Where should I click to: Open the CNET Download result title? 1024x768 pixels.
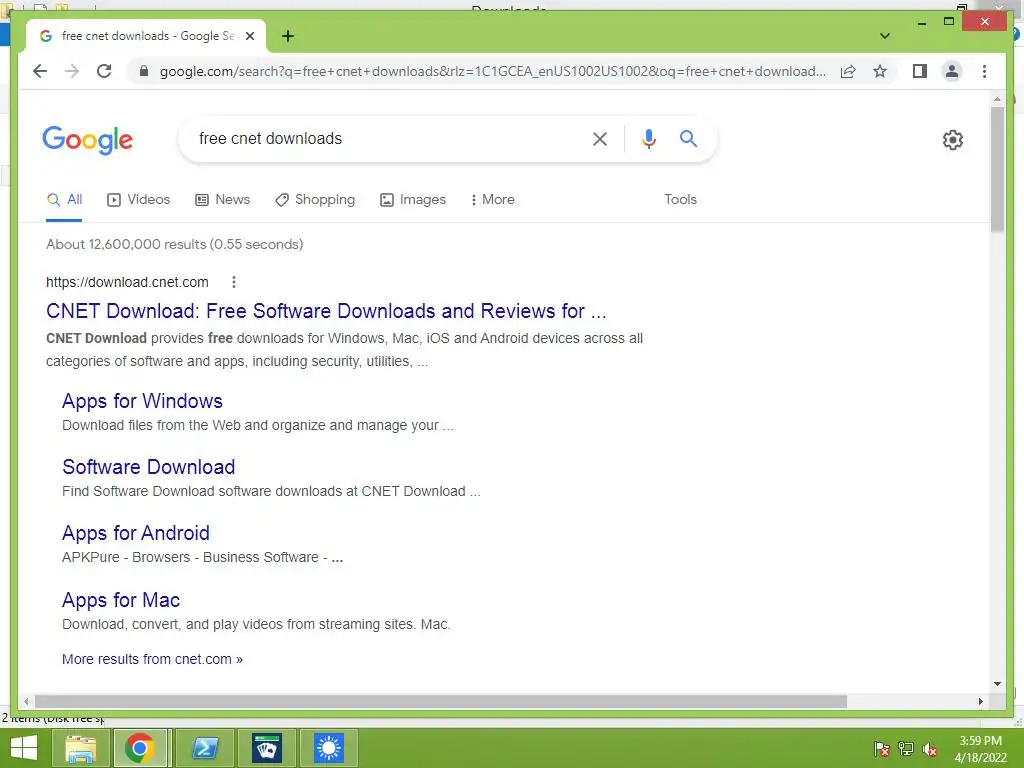pos(326,311)
